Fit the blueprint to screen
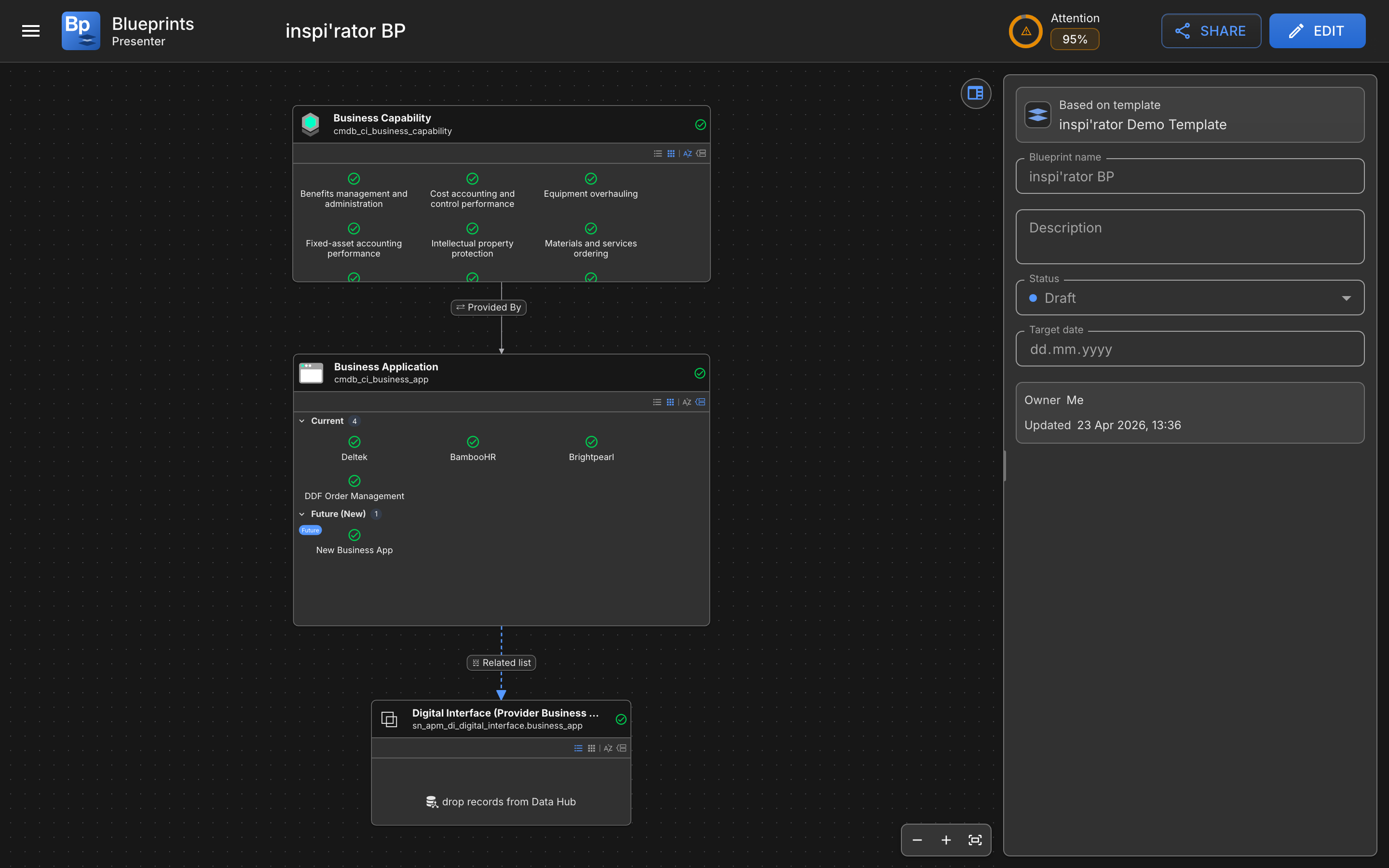The width and height of the screenshot is (1389, 868). pos(975,840)
